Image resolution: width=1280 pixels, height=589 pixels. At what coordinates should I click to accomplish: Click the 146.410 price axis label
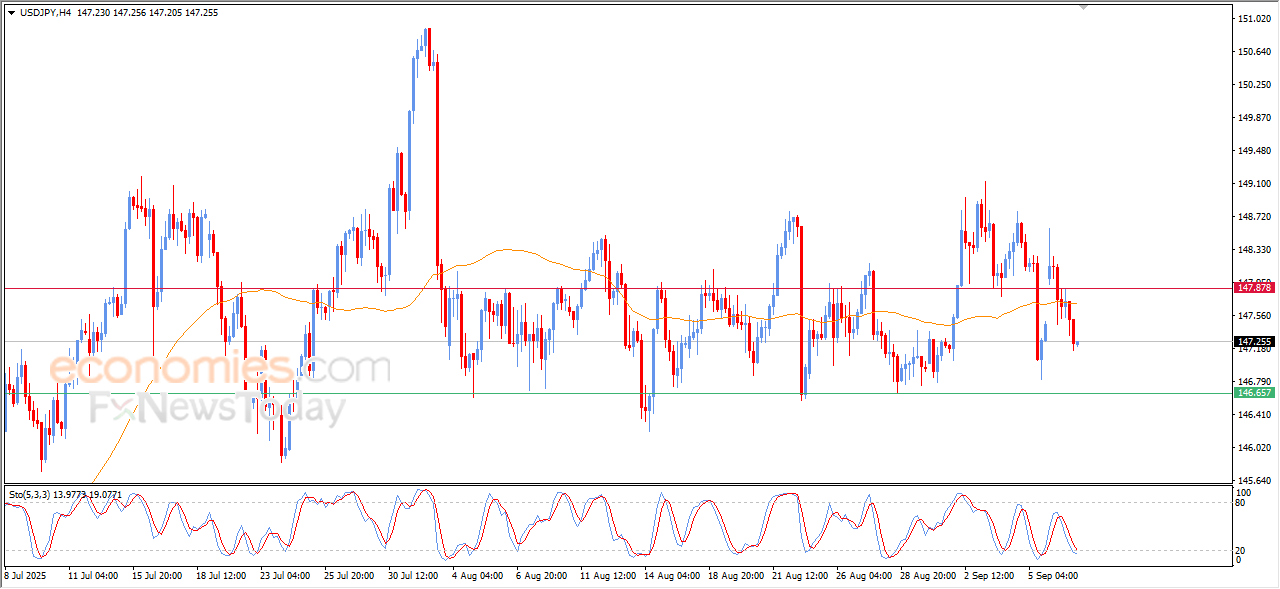(1254, 415)
